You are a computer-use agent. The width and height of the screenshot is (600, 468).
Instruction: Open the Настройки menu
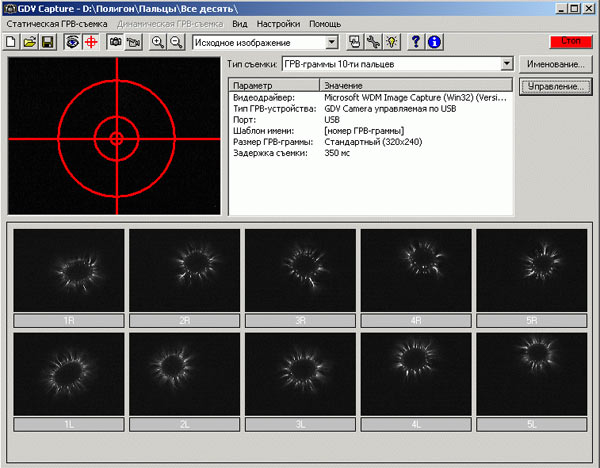pos(278,24)
